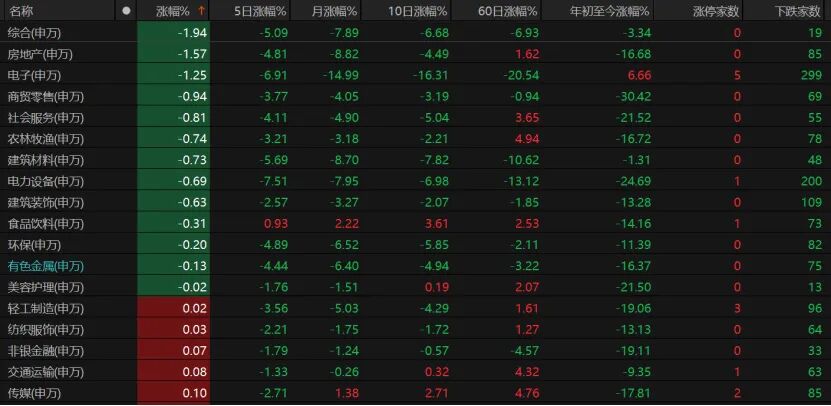
Task: Click the 0.10 涨幅 cell for 传媒
Action: [x=173, y=393]
